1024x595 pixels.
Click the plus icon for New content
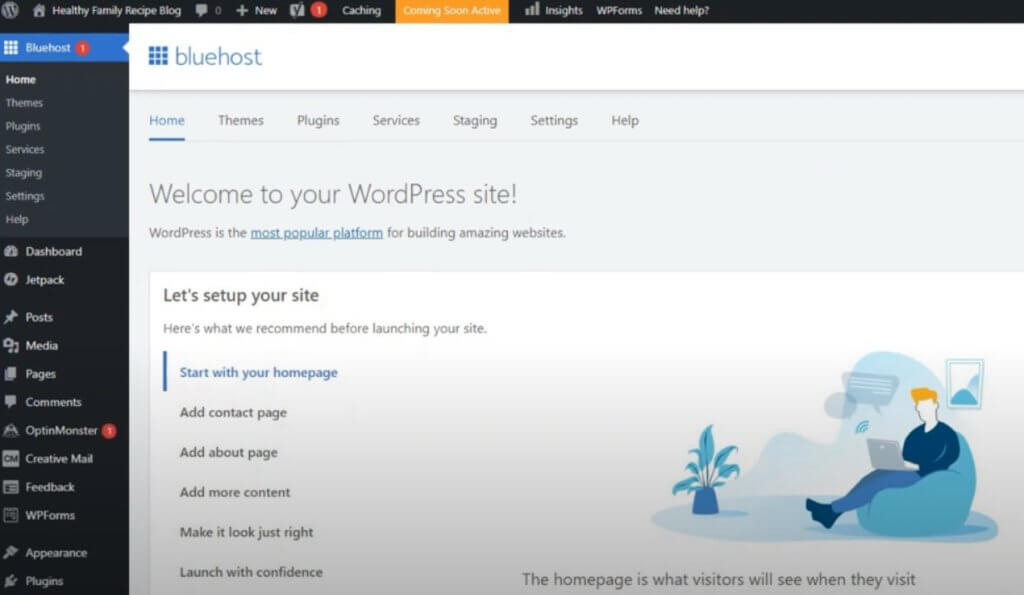pos(242,10)
